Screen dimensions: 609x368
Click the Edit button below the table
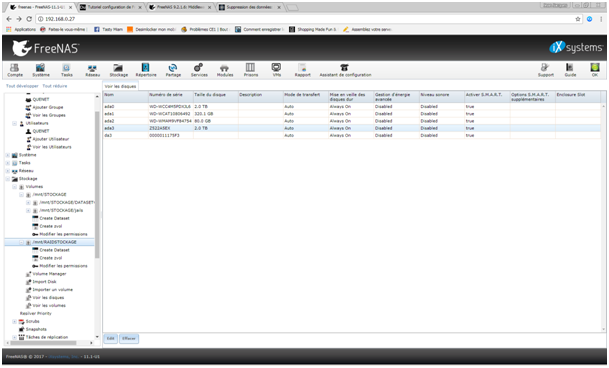coord(110,338)
